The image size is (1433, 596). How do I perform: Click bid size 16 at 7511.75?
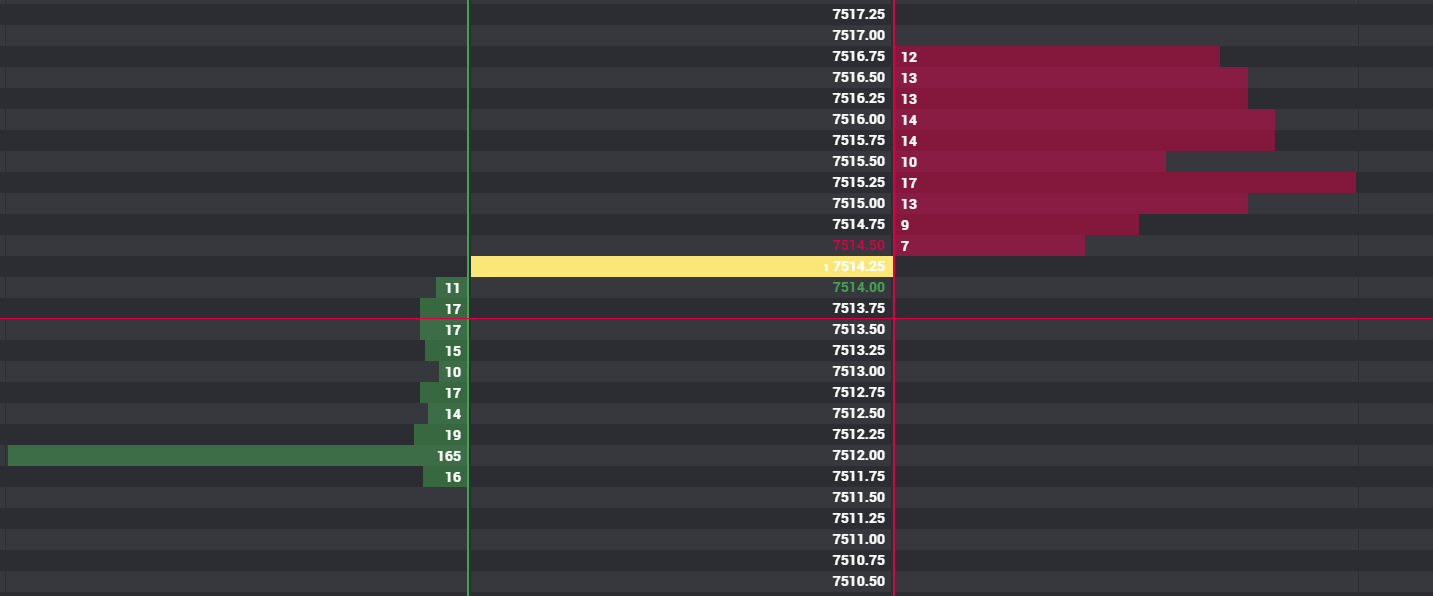tap(453, 477)
